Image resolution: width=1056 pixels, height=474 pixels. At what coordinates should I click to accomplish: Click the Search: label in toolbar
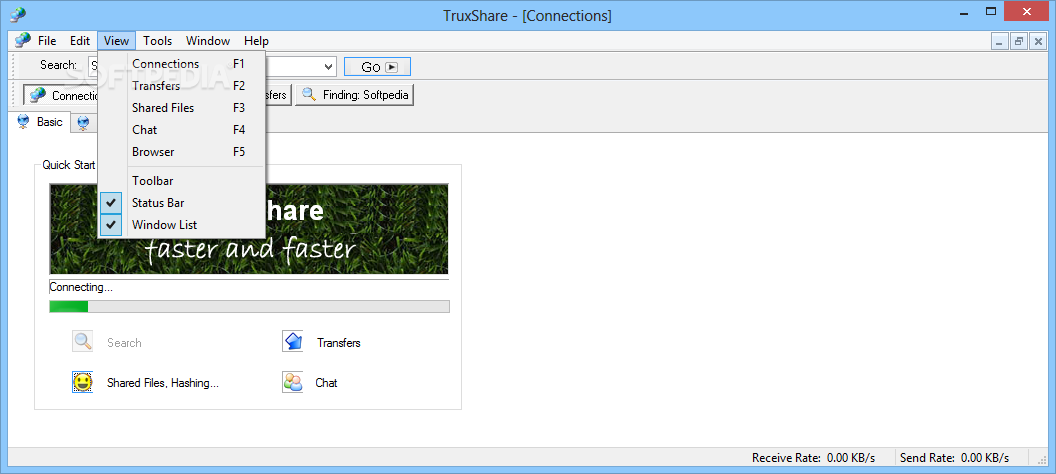58,65
